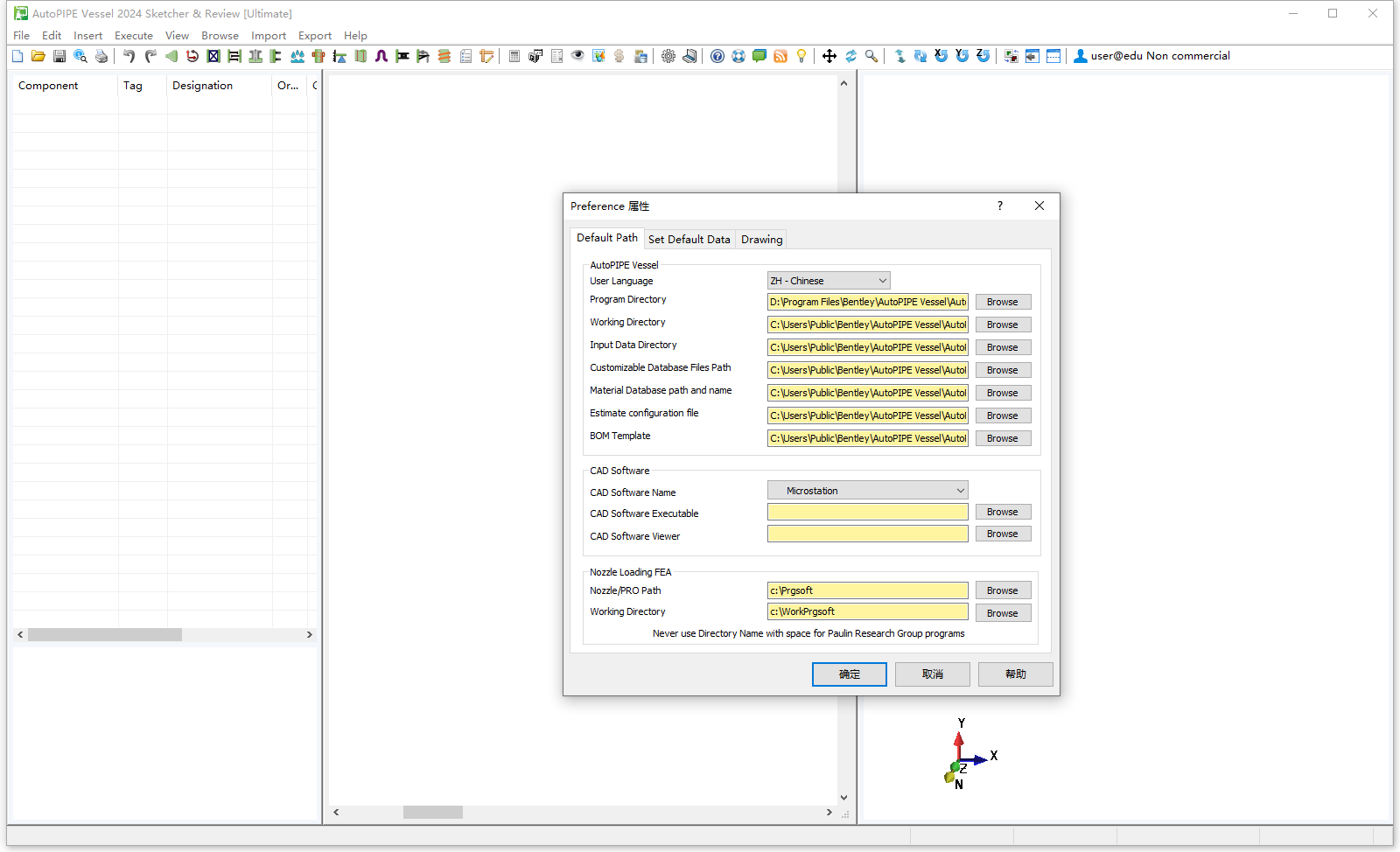The width and height of the screenshot is (1400, 852).
Task: Click the orange coil spring icon
Action: click(444, 56)
